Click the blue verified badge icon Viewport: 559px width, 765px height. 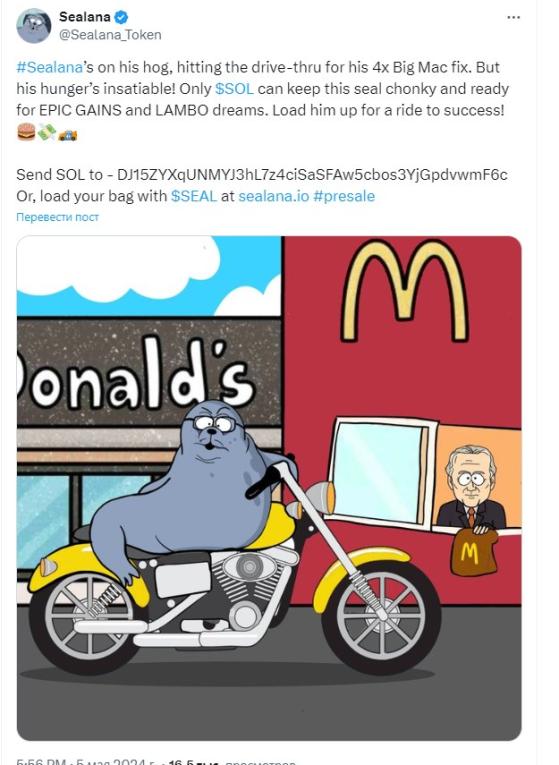click(121, 17)
